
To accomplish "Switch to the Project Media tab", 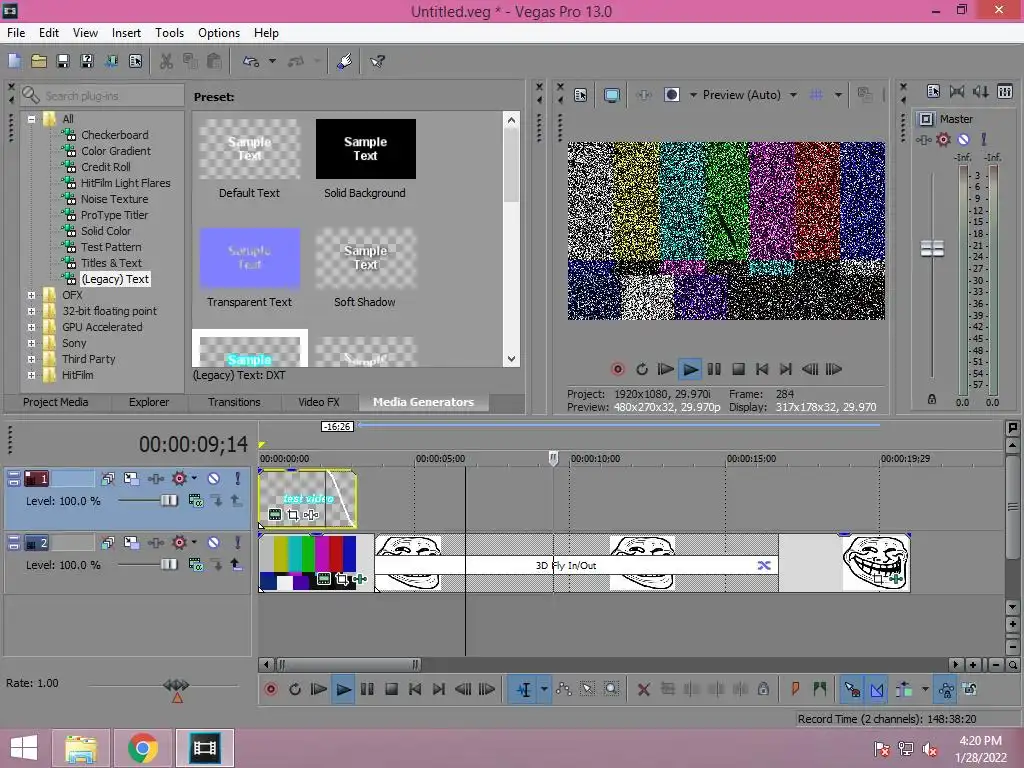I will coord(56,402).
